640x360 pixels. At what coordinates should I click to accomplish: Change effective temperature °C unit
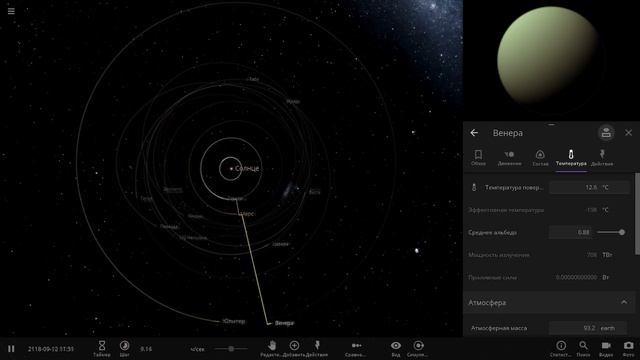click(x=605, y=210)
